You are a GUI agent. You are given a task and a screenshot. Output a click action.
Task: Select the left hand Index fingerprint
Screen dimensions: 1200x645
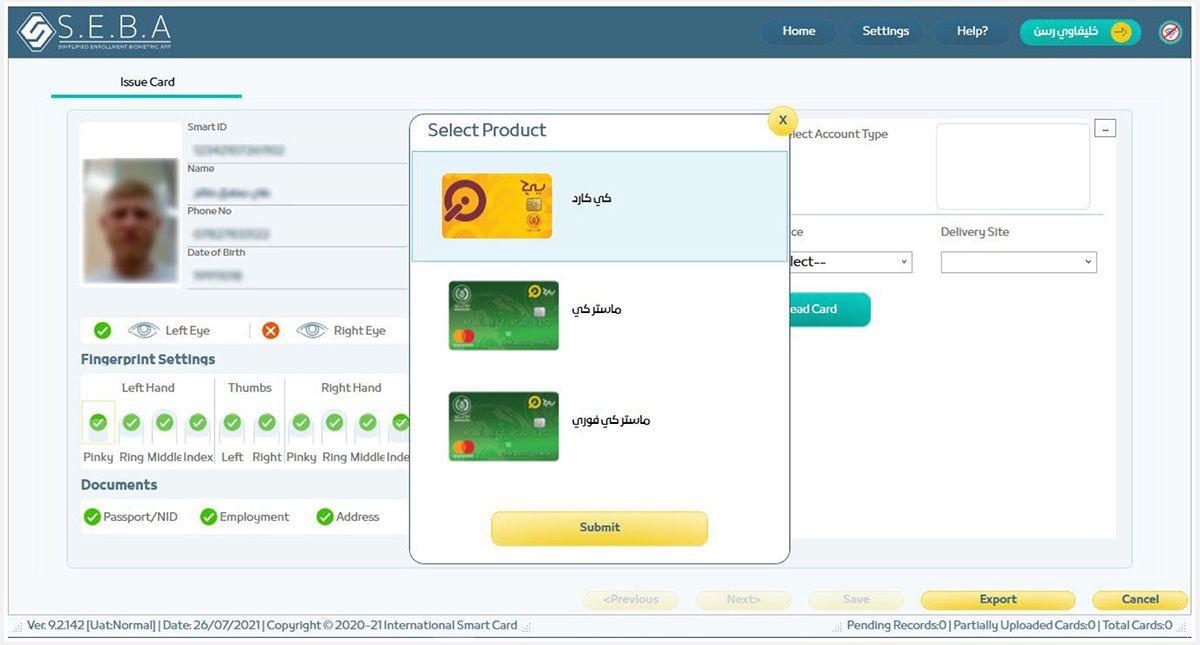pyautogui.click(x=197, y=423)
